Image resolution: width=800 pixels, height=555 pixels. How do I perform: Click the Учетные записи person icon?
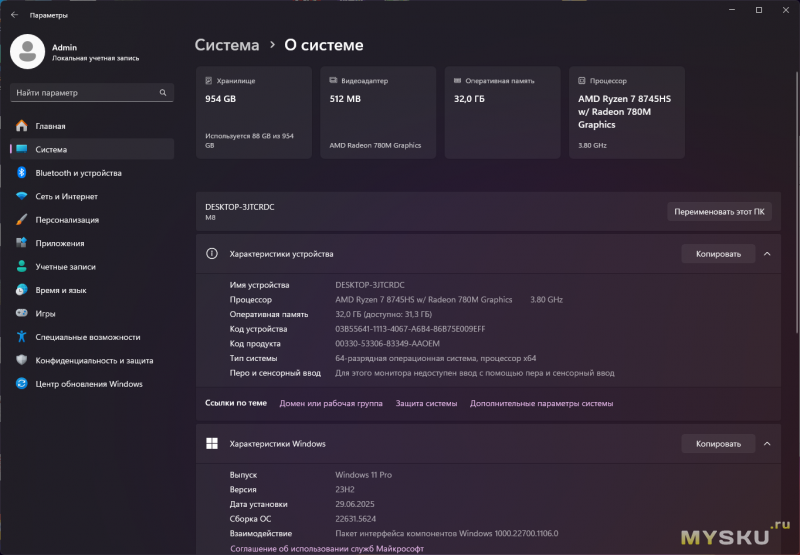click(21, 266)
